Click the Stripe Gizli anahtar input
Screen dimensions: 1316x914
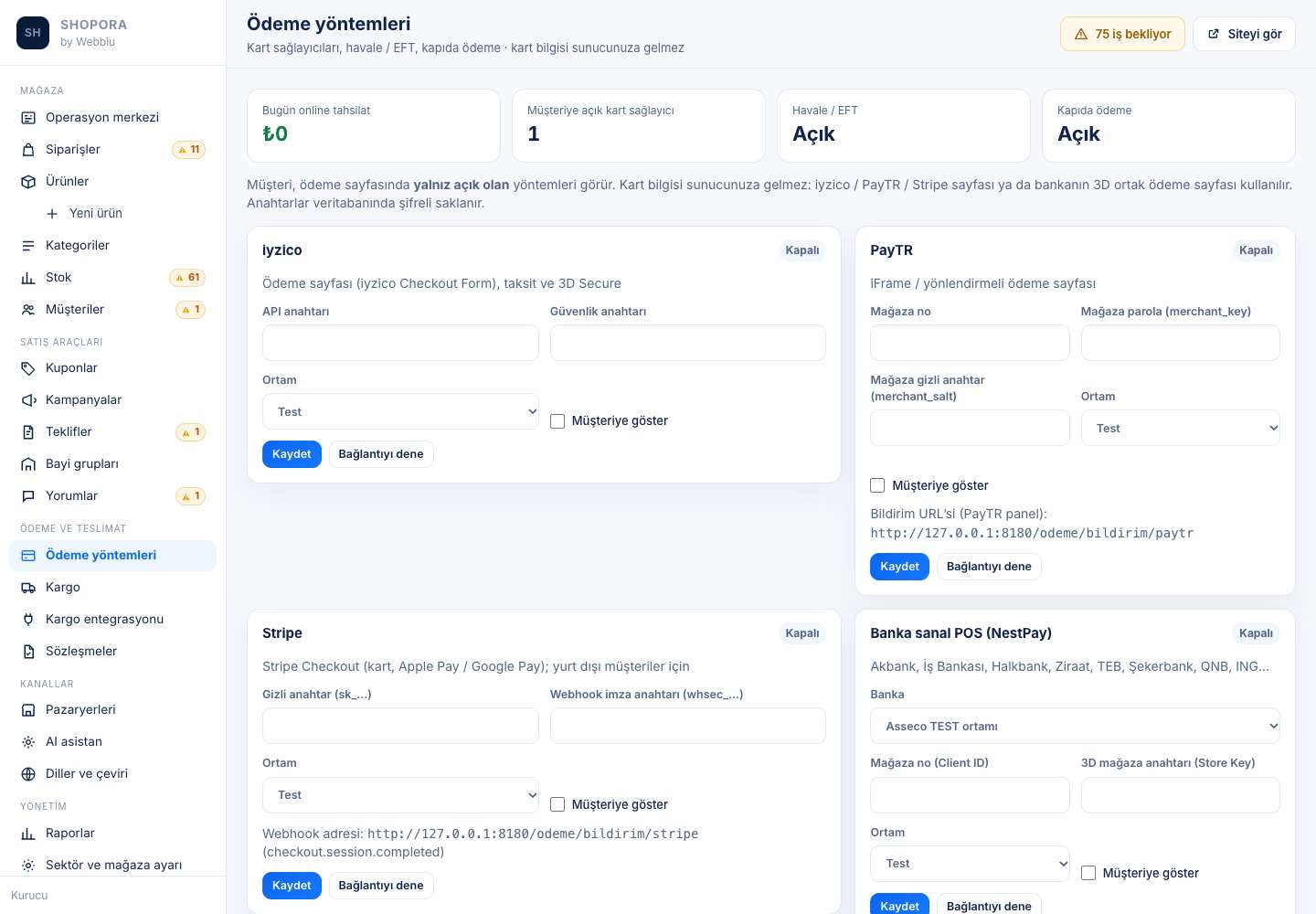pos(400,726)
